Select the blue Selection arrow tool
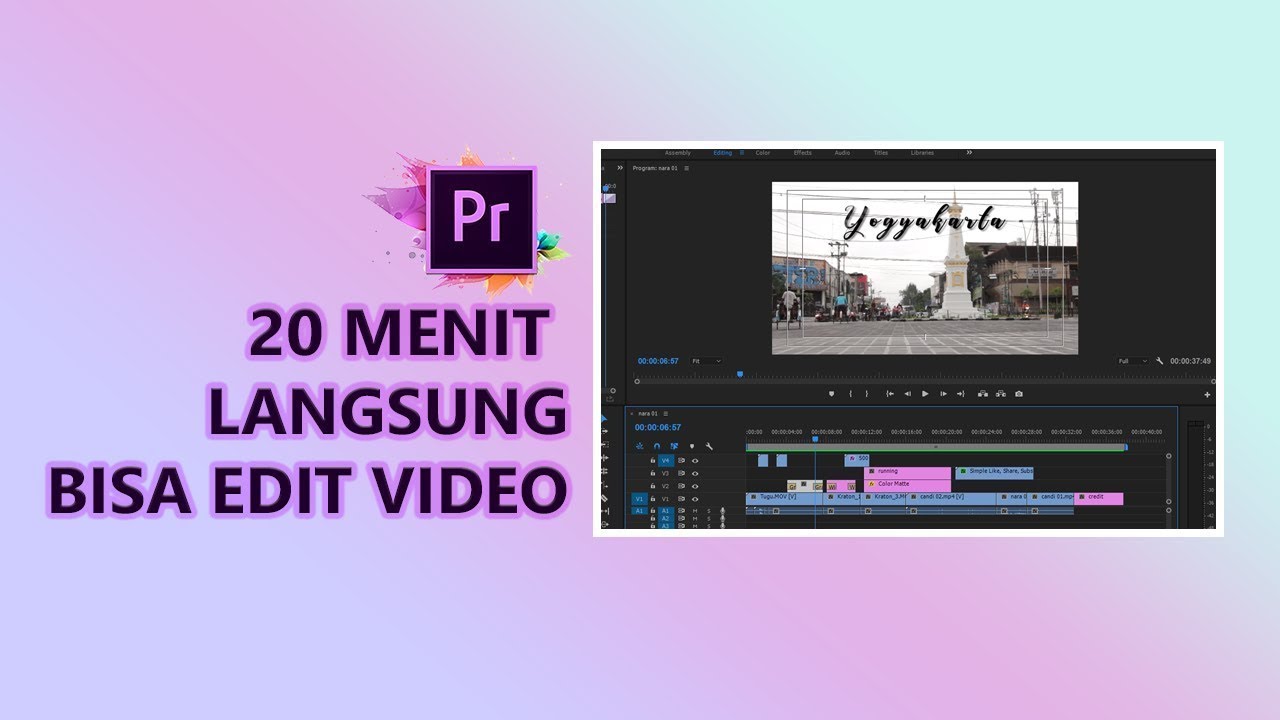The height and width of the screenshot is (720, 1280). (x=604, y=419)
